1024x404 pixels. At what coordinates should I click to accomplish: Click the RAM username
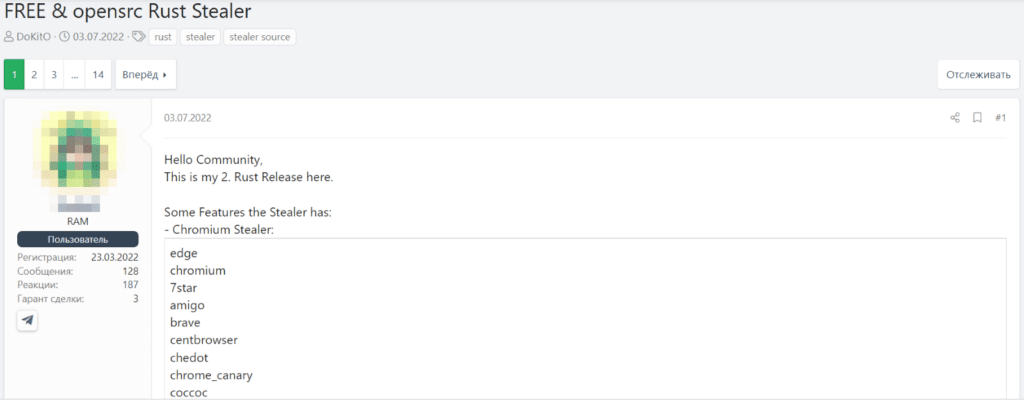[x=78, y=221]
